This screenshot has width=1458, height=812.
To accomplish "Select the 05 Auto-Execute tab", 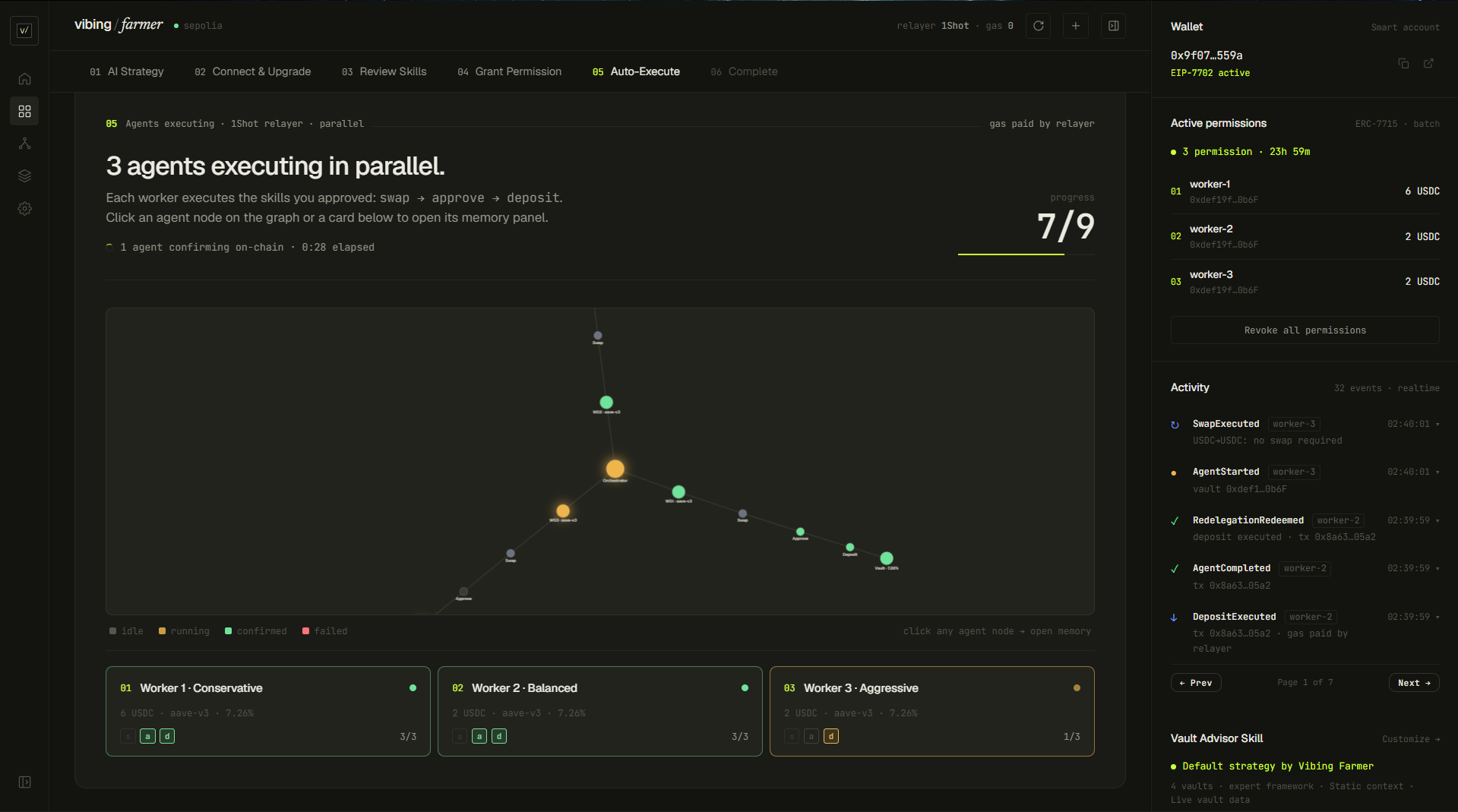I will point(637,71).
